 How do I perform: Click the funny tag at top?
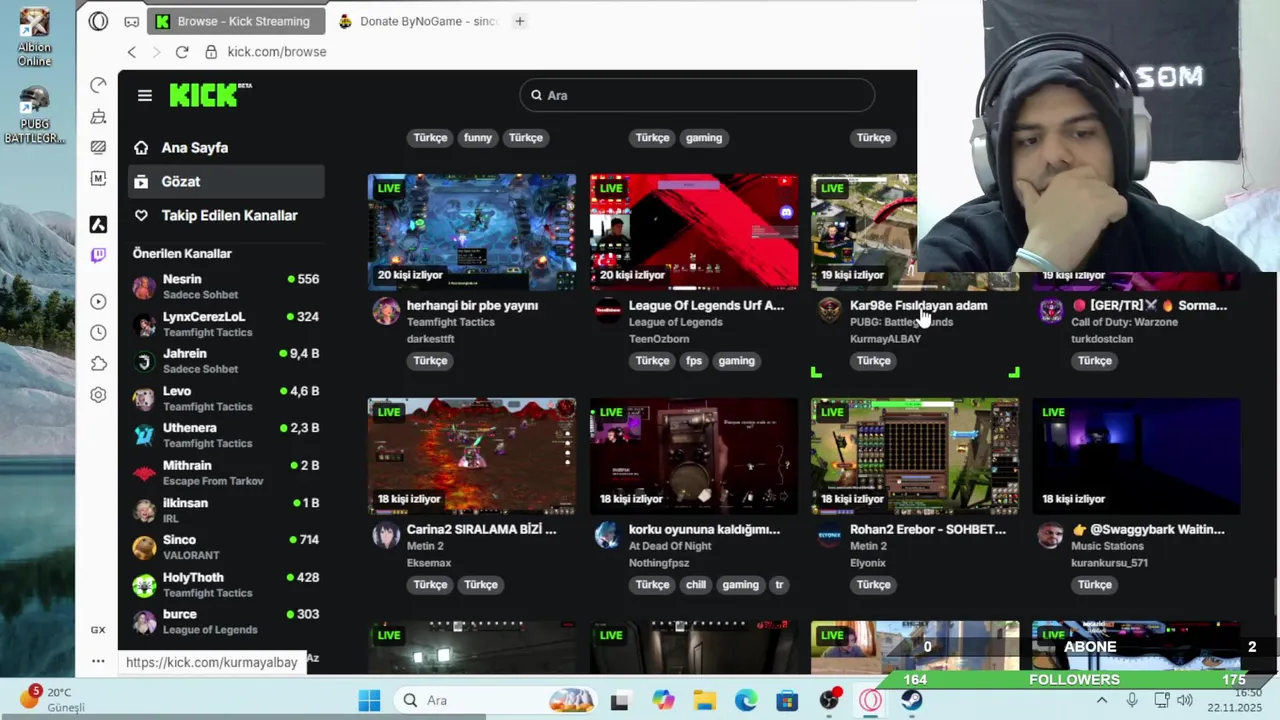[478, 138]
